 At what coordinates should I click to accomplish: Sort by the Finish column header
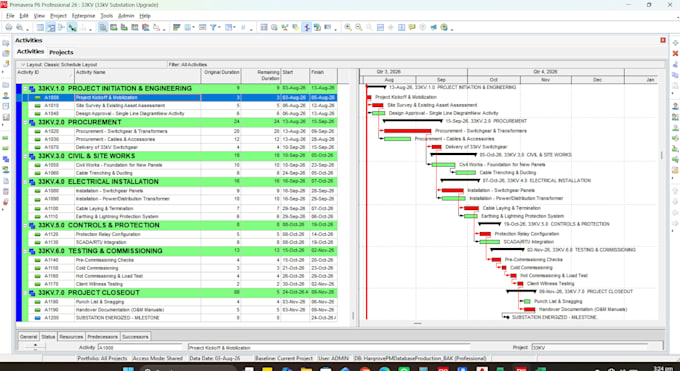click(323, 76)
